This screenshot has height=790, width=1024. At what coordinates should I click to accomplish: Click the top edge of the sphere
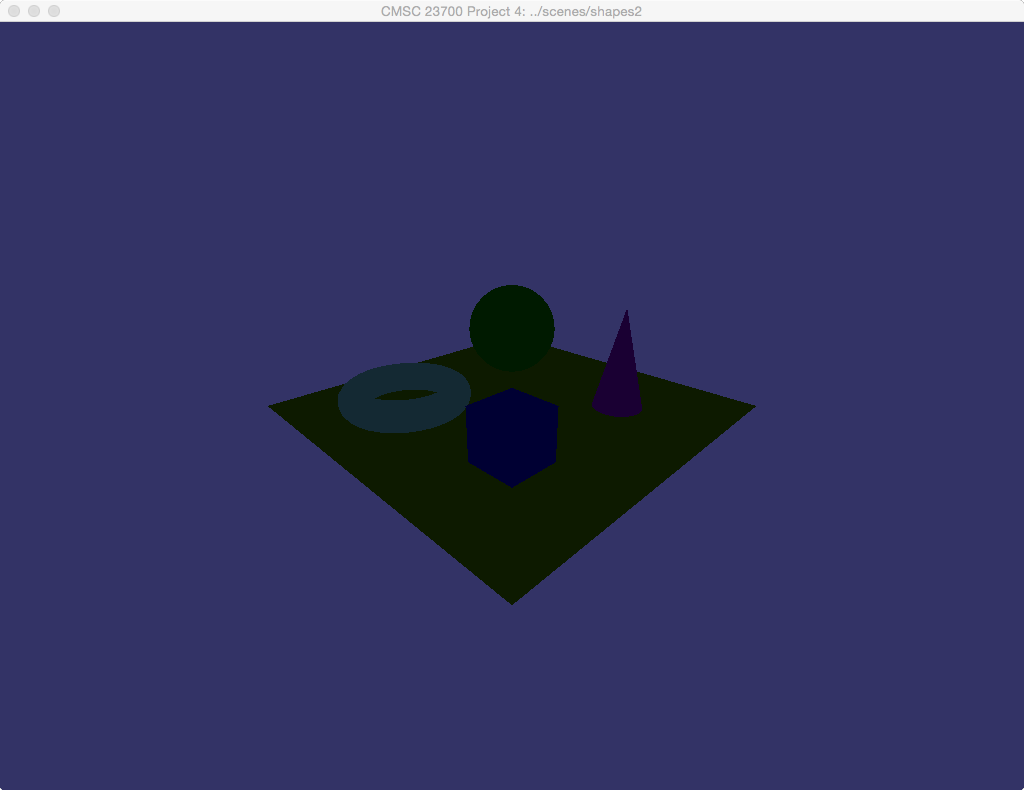point(512,288)
